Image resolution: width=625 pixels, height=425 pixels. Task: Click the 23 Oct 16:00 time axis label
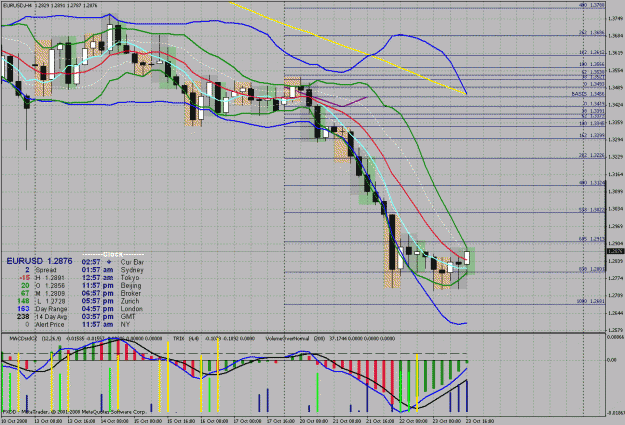[x=480, y=421]
